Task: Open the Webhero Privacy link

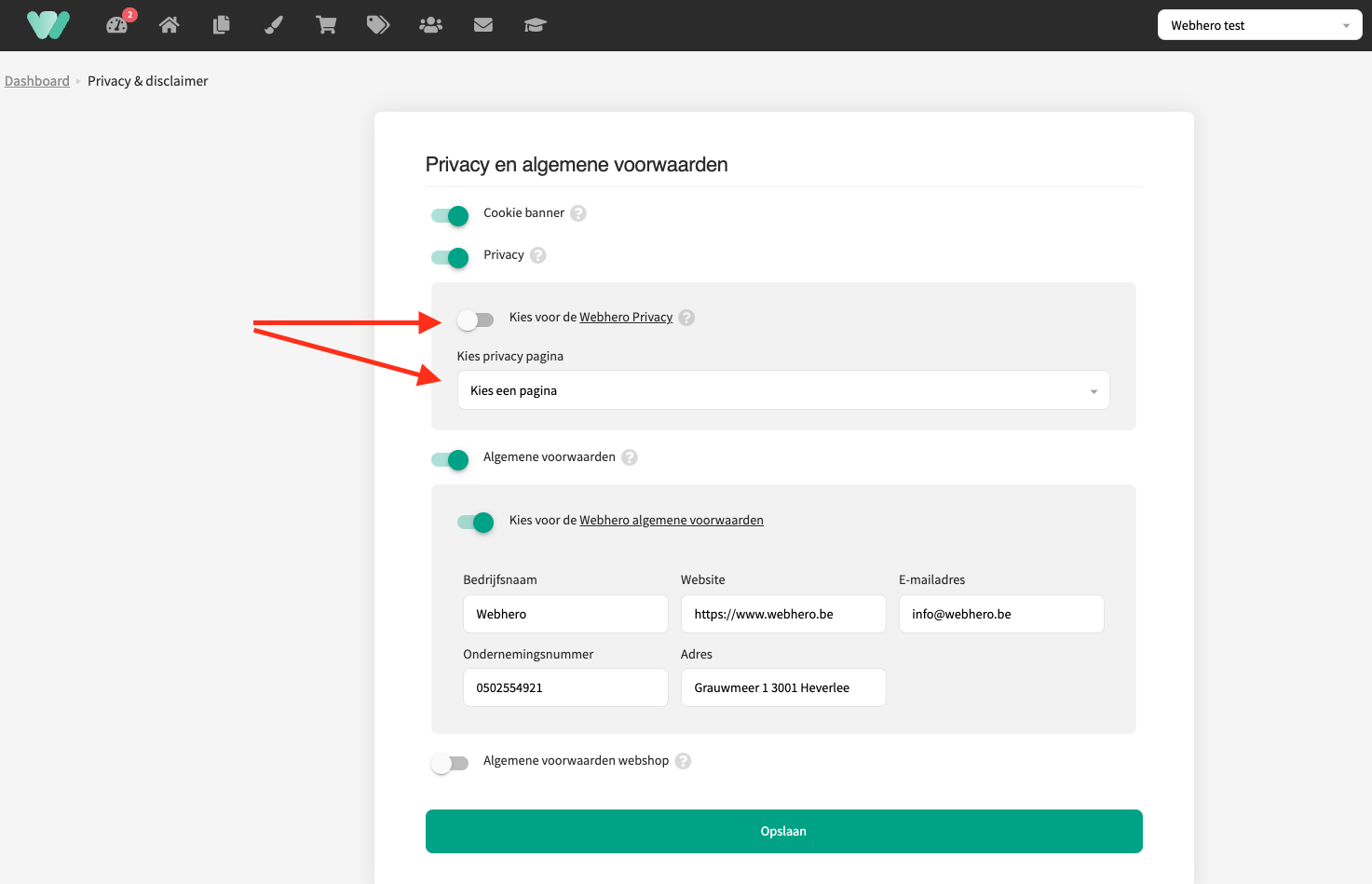Action: [626, 318]
